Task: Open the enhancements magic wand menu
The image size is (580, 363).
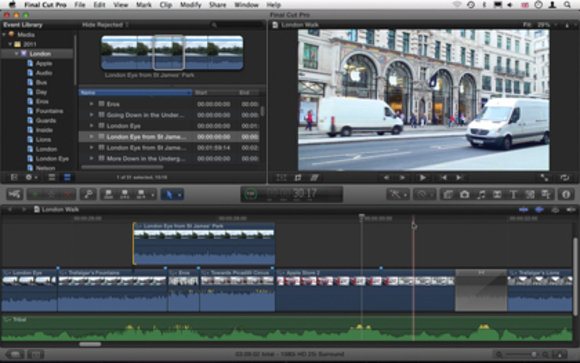Action: coord(397,194)
